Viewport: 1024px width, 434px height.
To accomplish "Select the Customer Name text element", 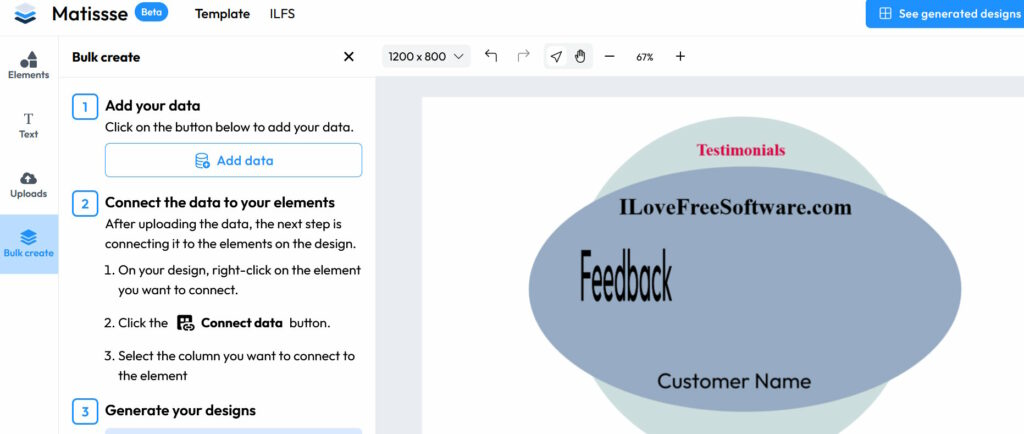I will pyautogui.click(x=734, y=381).
